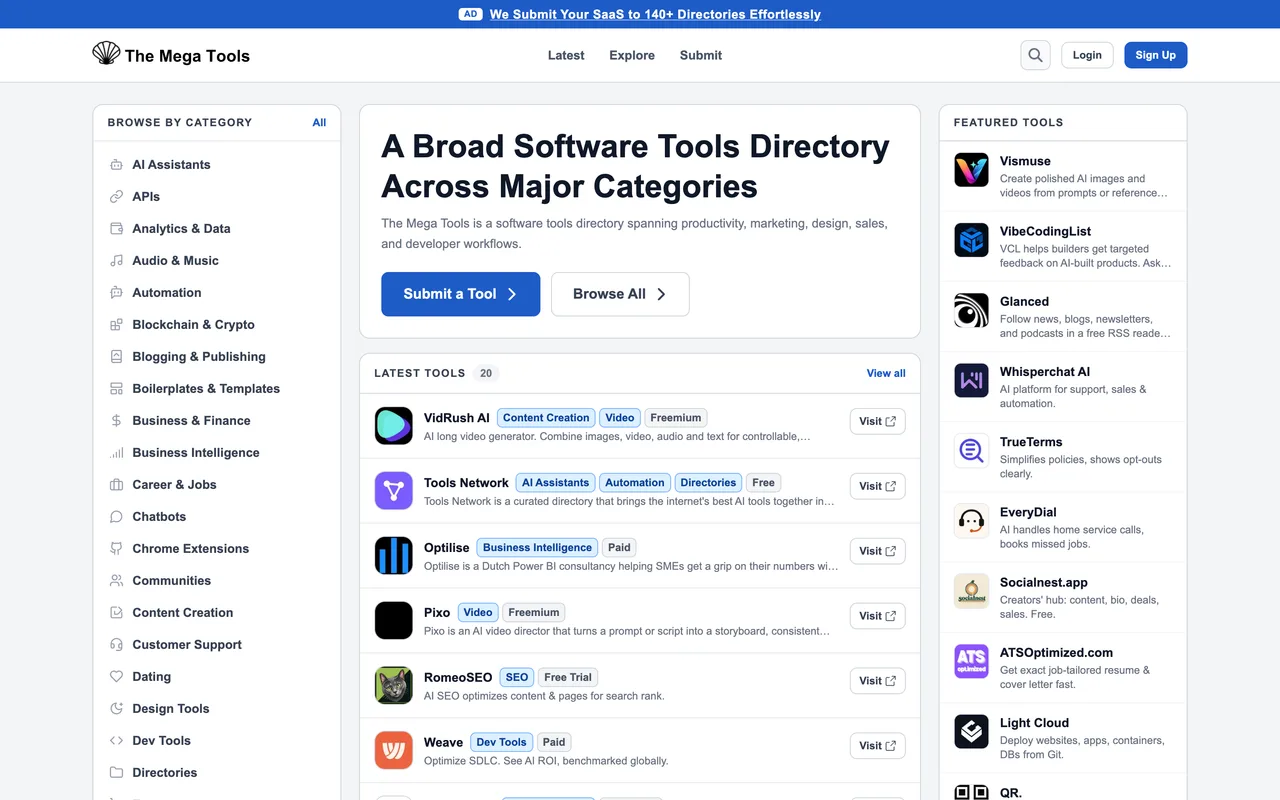Click the APIs link icon in sidebar
The width and height of the screenshot is (1280, 800).
tap(116, 197)
